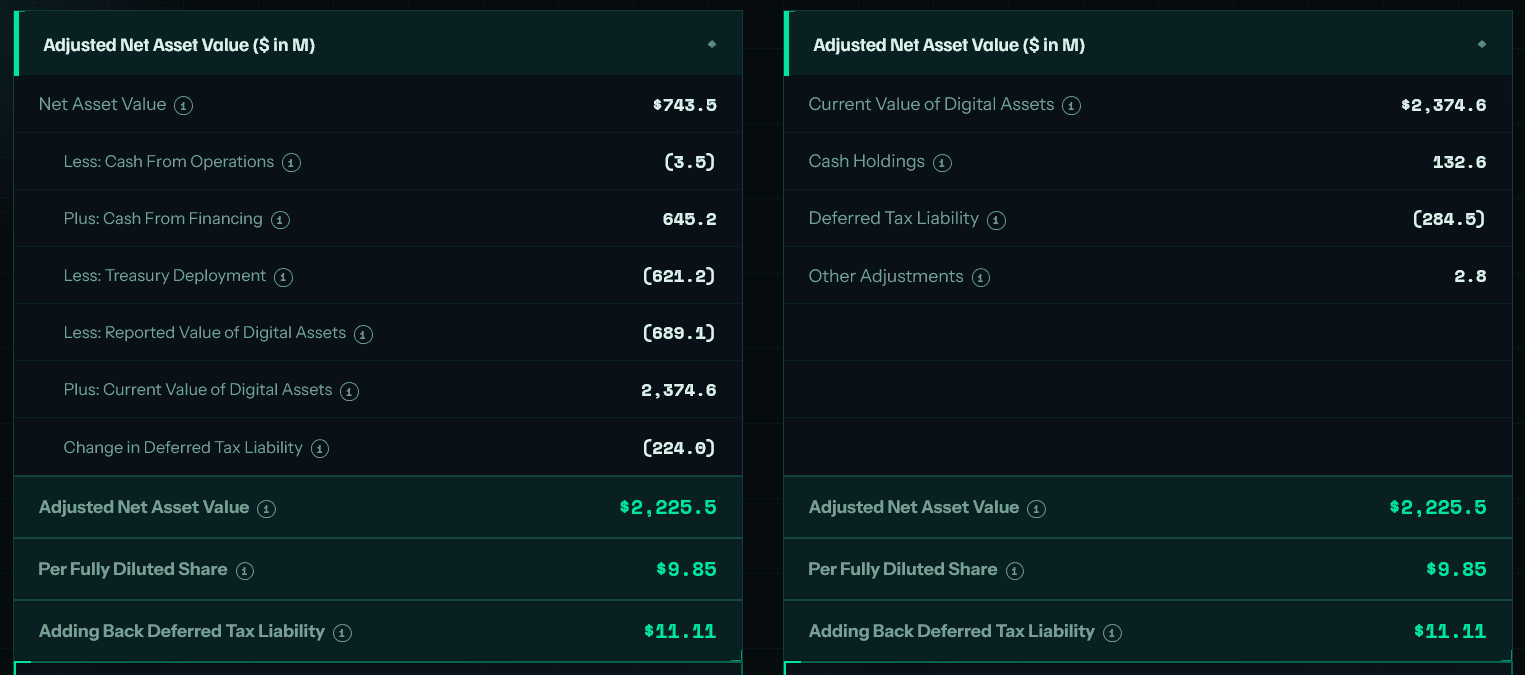Show info for Deferred Tax Liability in right panel

(996, 219)
